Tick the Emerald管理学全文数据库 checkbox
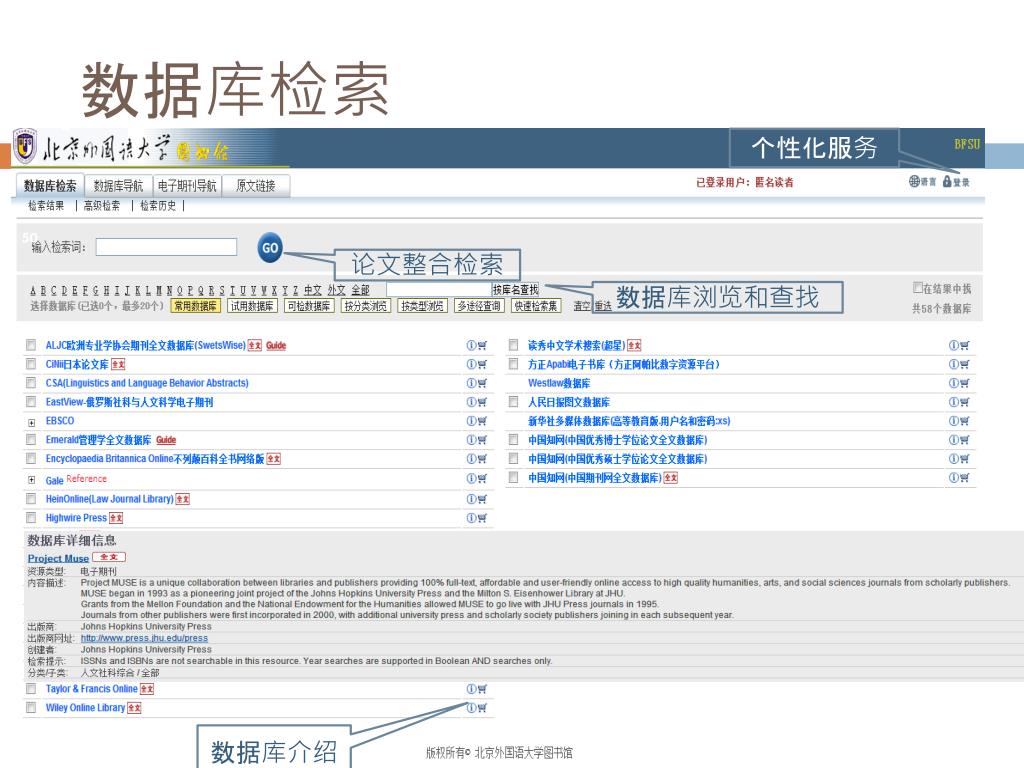The width and height of the screenshot is (1024, 768). pos(31,440)
